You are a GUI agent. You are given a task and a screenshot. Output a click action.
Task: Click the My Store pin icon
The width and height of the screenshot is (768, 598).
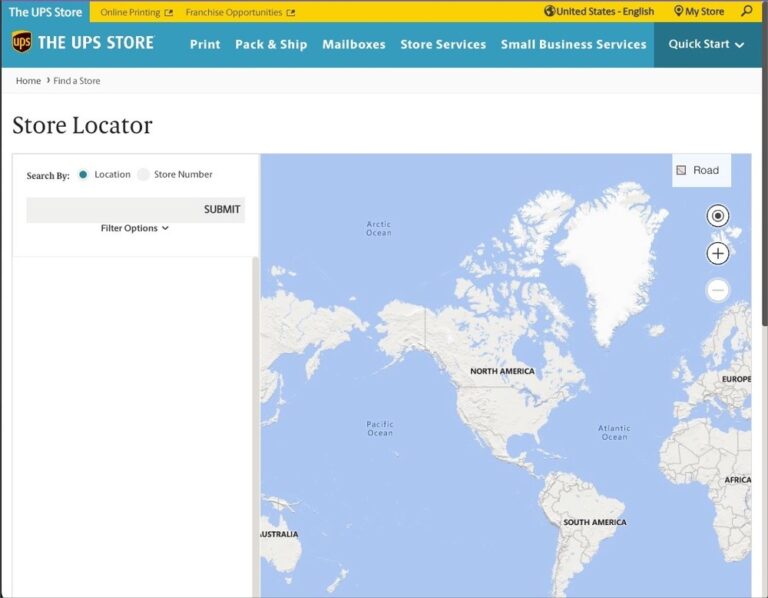679,11
